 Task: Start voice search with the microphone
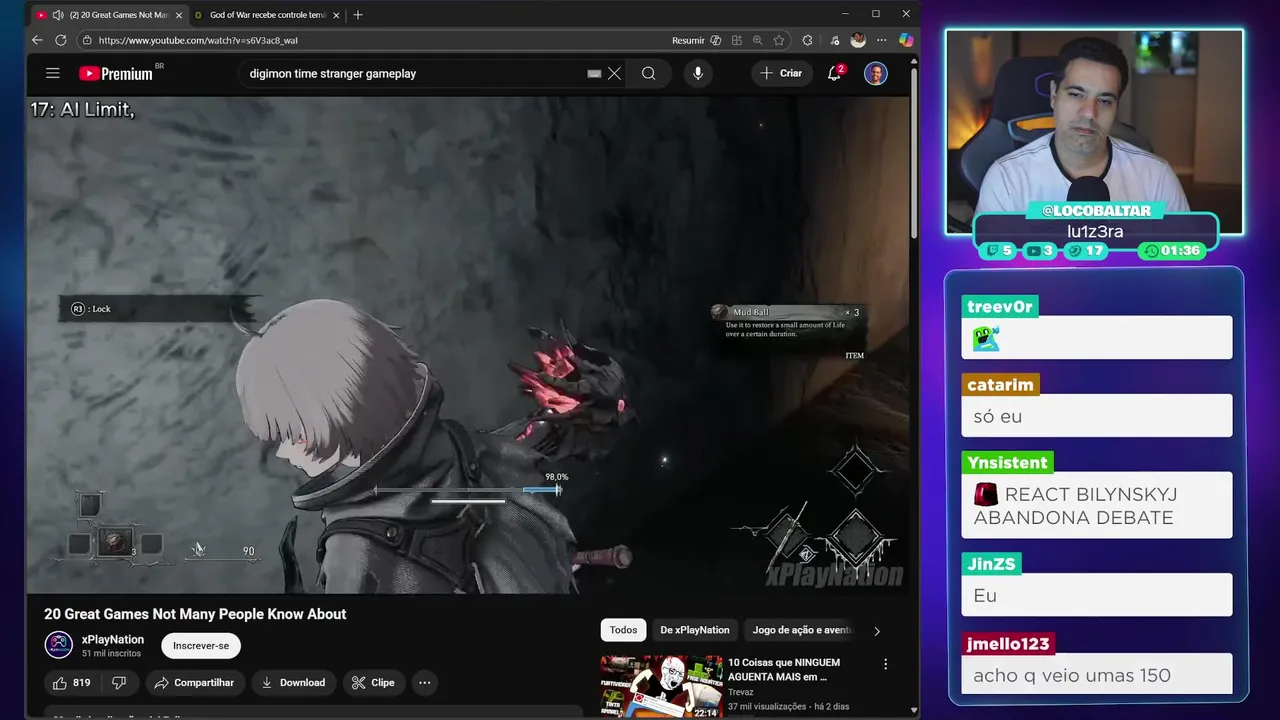pos(698,73)
